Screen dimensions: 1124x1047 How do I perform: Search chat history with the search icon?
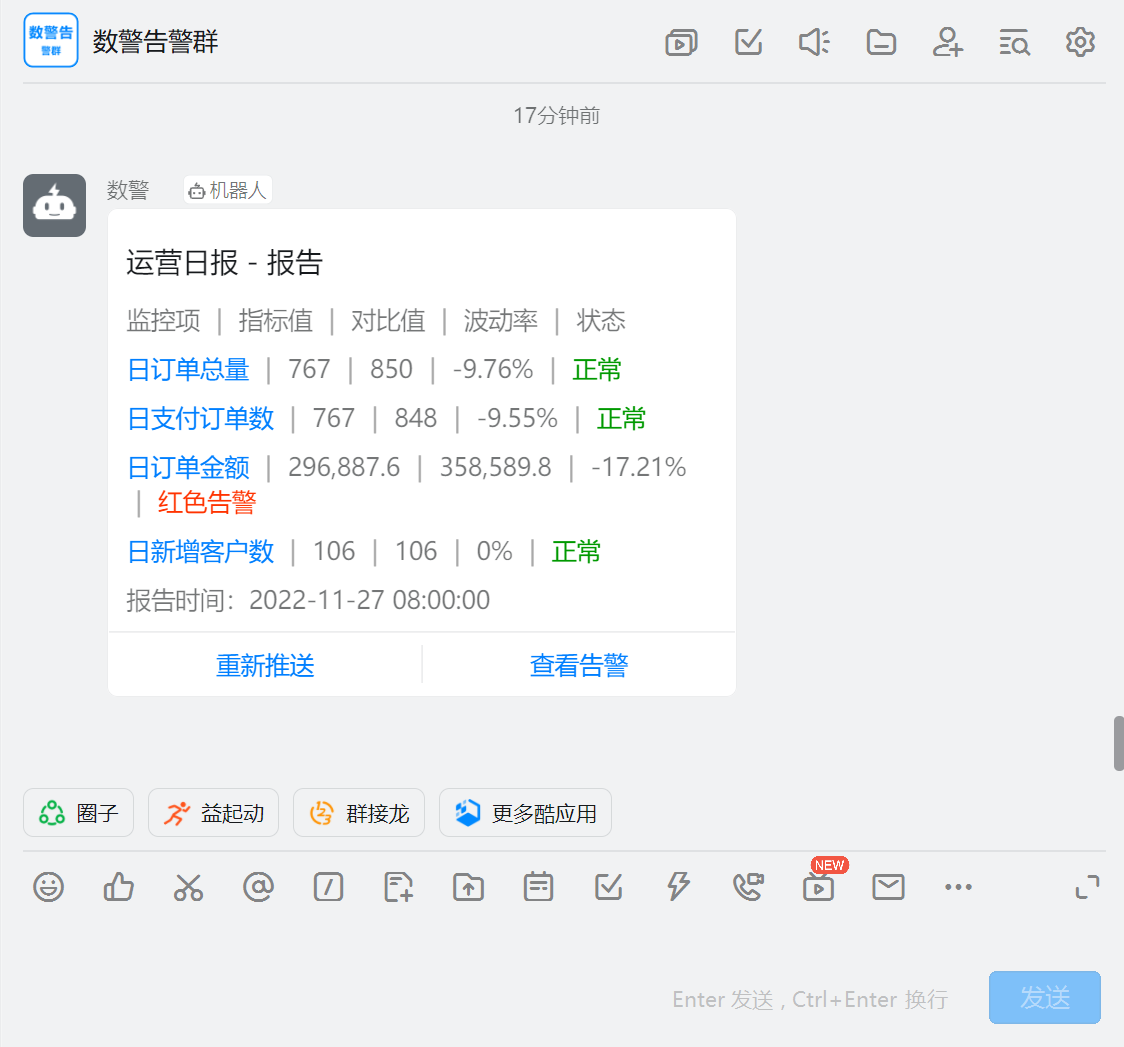click(1014, 42)
